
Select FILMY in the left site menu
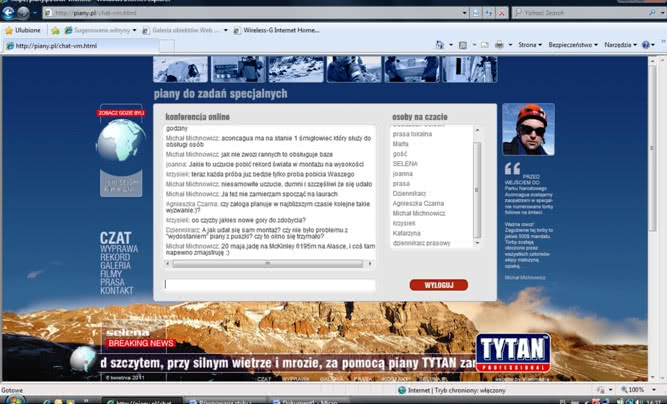pos(113,273)
